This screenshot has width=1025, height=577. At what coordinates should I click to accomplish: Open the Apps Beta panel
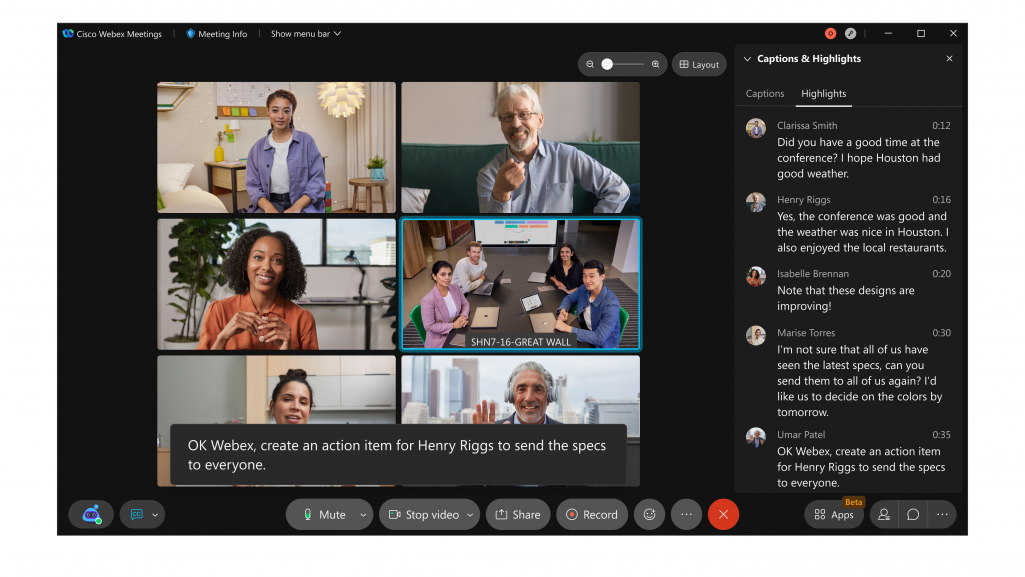833,514
